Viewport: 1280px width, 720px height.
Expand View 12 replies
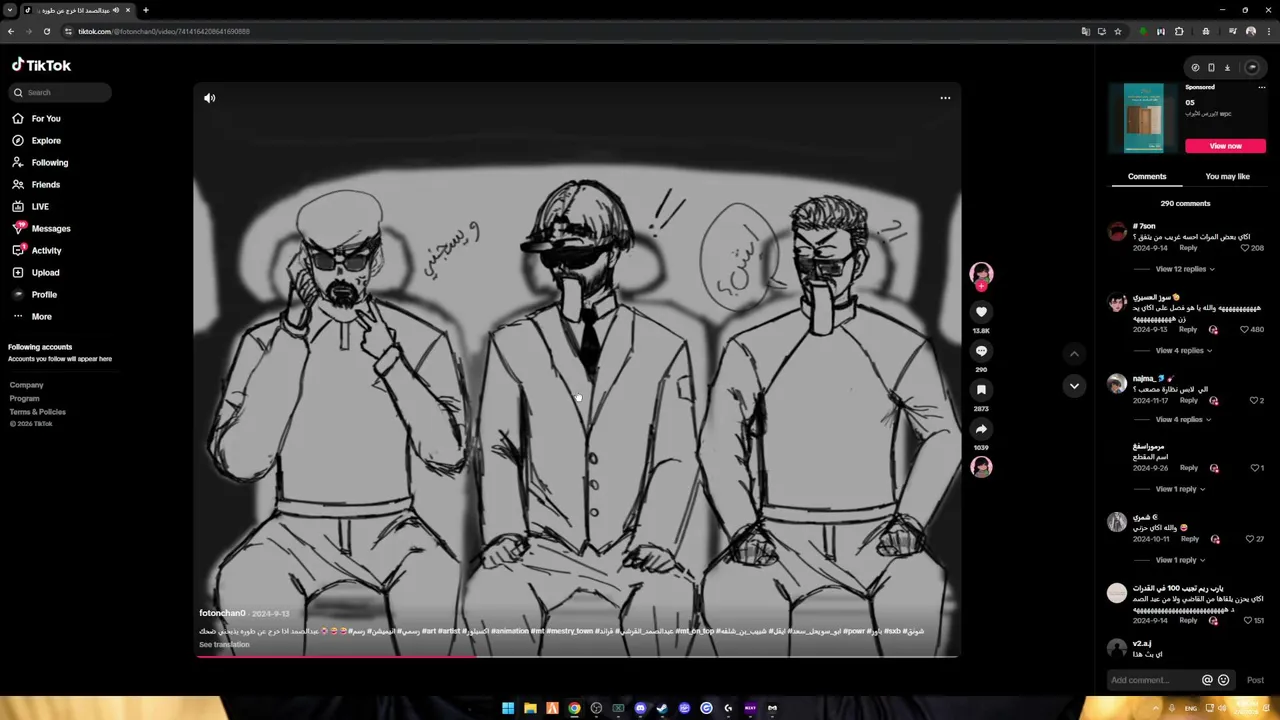(1185, 269)
